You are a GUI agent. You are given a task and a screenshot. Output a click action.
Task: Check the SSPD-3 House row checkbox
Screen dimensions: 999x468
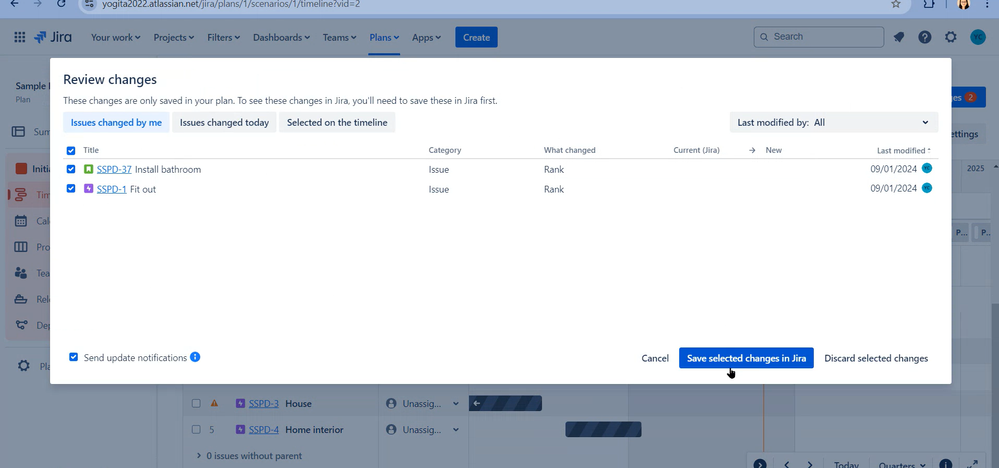[196, 403]
